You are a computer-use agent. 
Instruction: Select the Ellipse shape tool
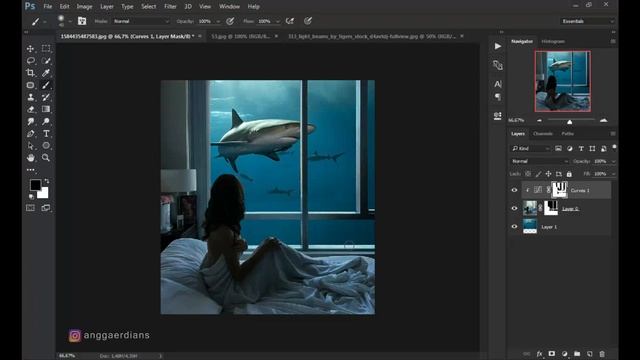pos(46,146)
